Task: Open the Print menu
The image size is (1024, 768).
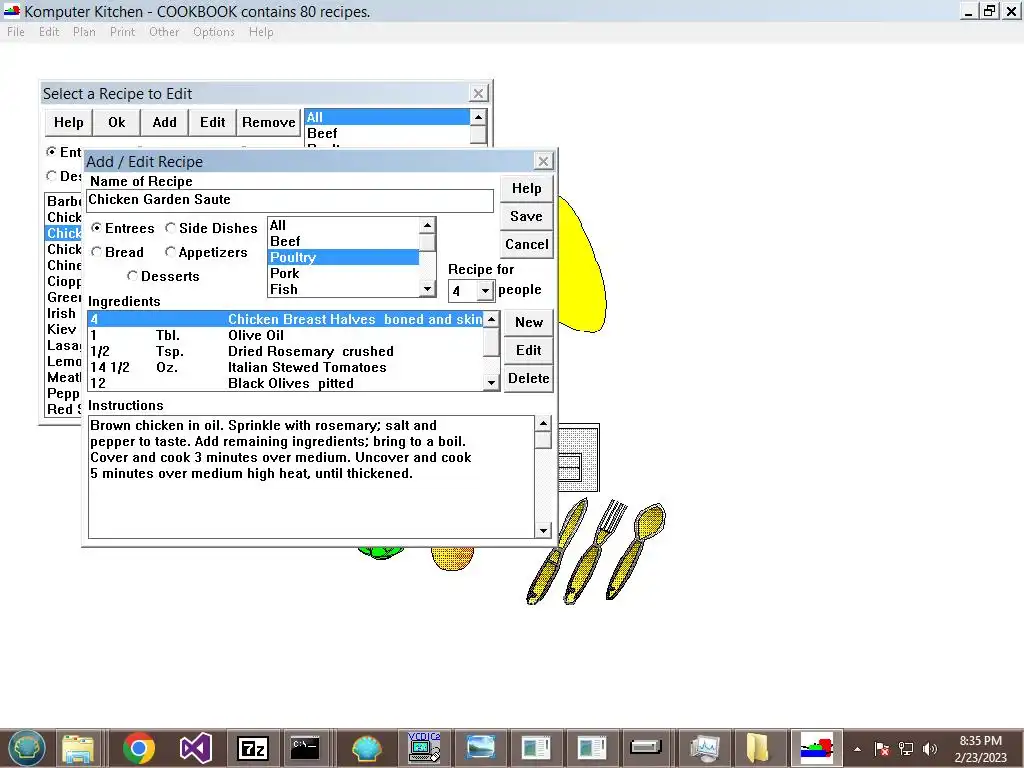Action: (x=122, y=31)
